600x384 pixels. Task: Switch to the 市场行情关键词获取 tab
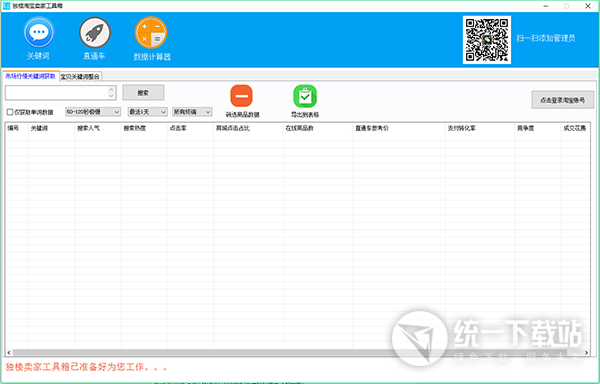pyautogui.click(x=31, y=76)
